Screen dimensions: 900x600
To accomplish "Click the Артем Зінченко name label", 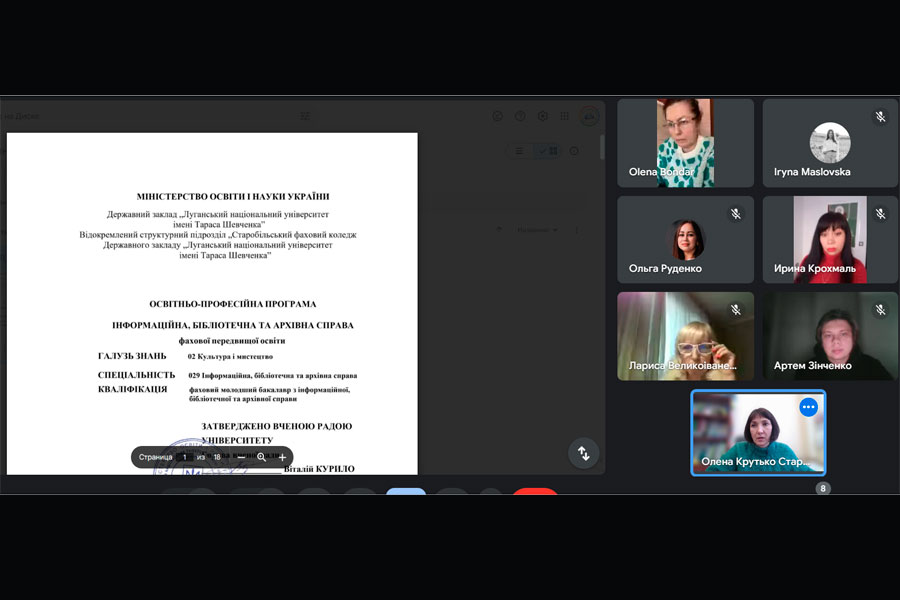I will pyautogui.click(x=812, y=365).
